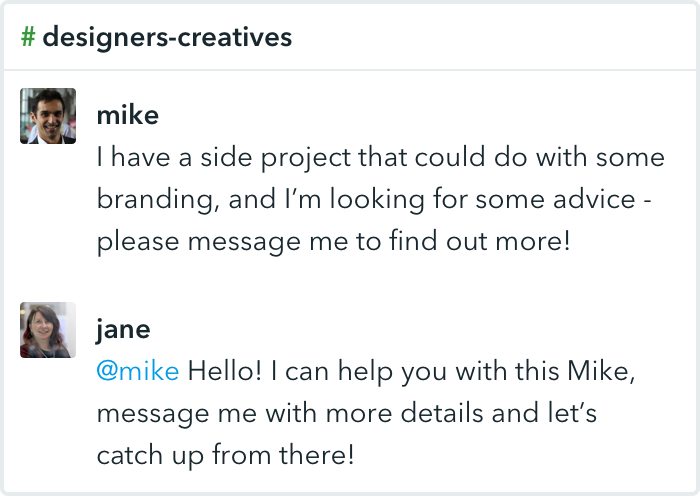Click the green hash symbol in header
Image resolution: width=700 pixels, height=496 pixels.
point(29,38)
